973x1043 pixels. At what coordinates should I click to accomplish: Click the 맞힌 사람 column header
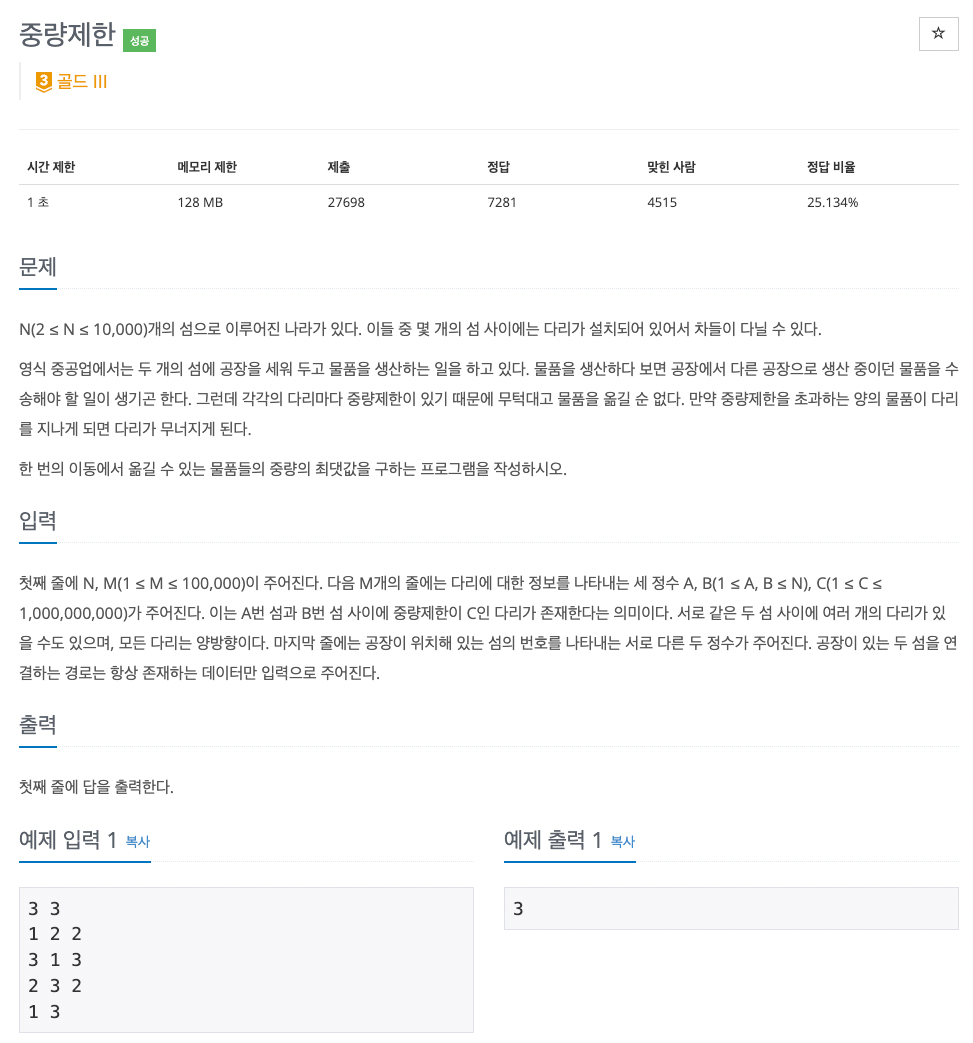[671, 167]
